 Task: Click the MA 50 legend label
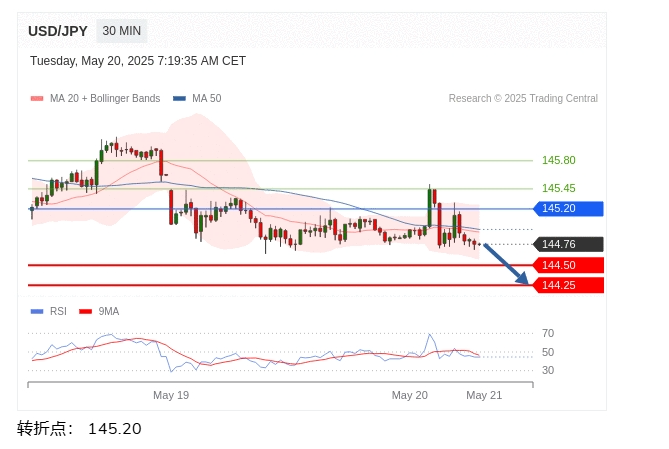(x=207, y=99)
